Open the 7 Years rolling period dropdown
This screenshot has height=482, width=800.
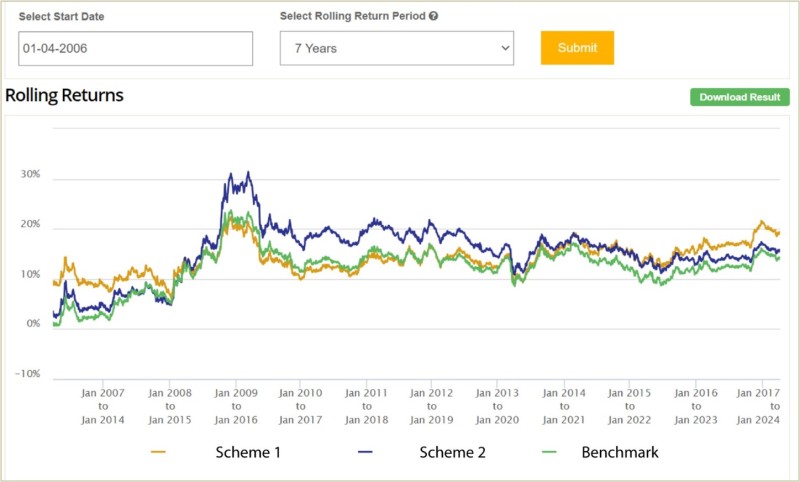pos(396,48)
